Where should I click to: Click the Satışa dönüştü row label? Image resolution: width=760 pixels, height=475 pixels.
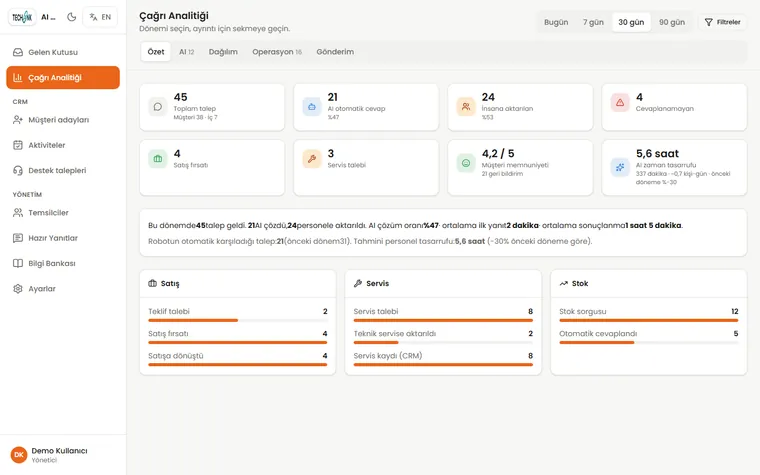(176, 356)
